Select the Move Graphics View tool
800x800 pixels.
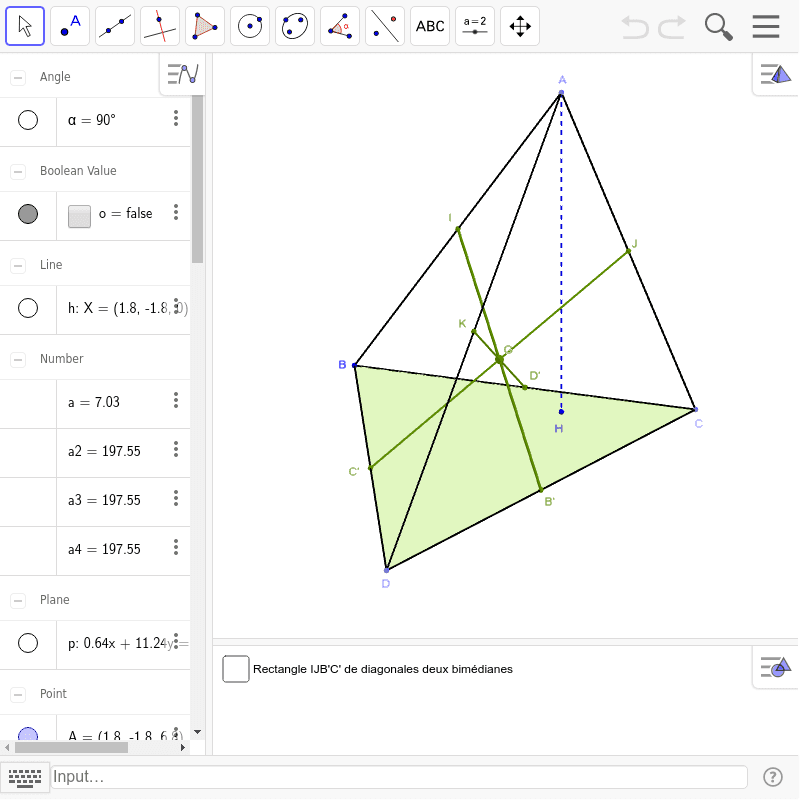pos(520,26)
